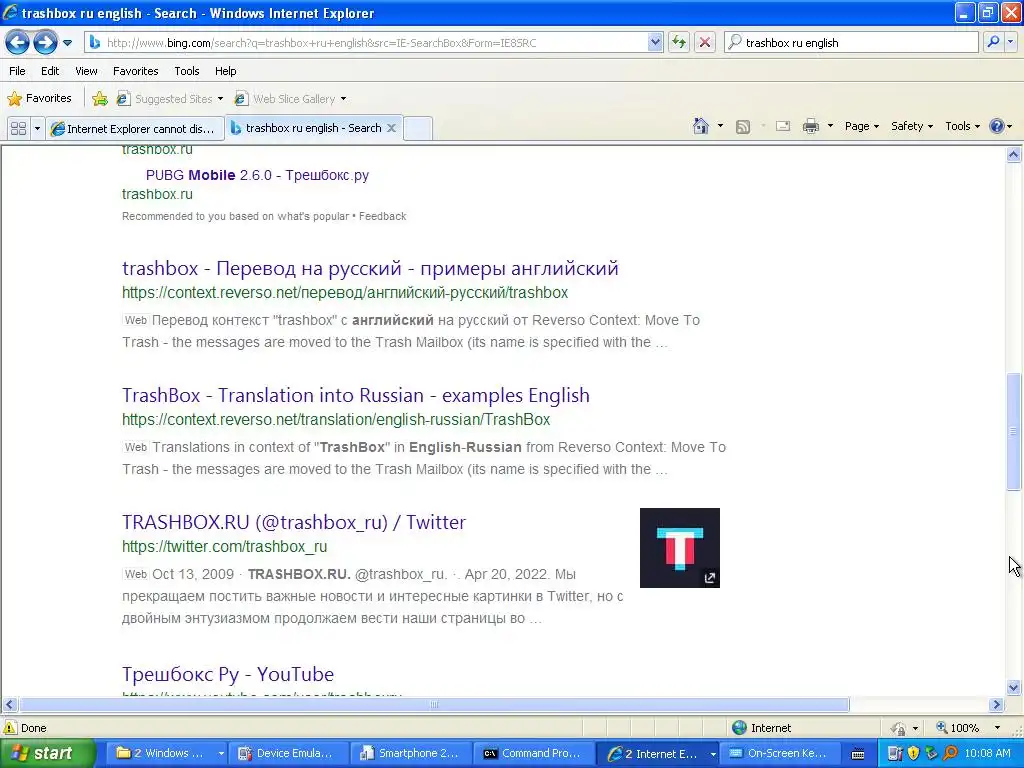Open Suggested Sites dropdown
This screenshot has height=768, width=1024.
pyautogui.click(x=169, y=99)
